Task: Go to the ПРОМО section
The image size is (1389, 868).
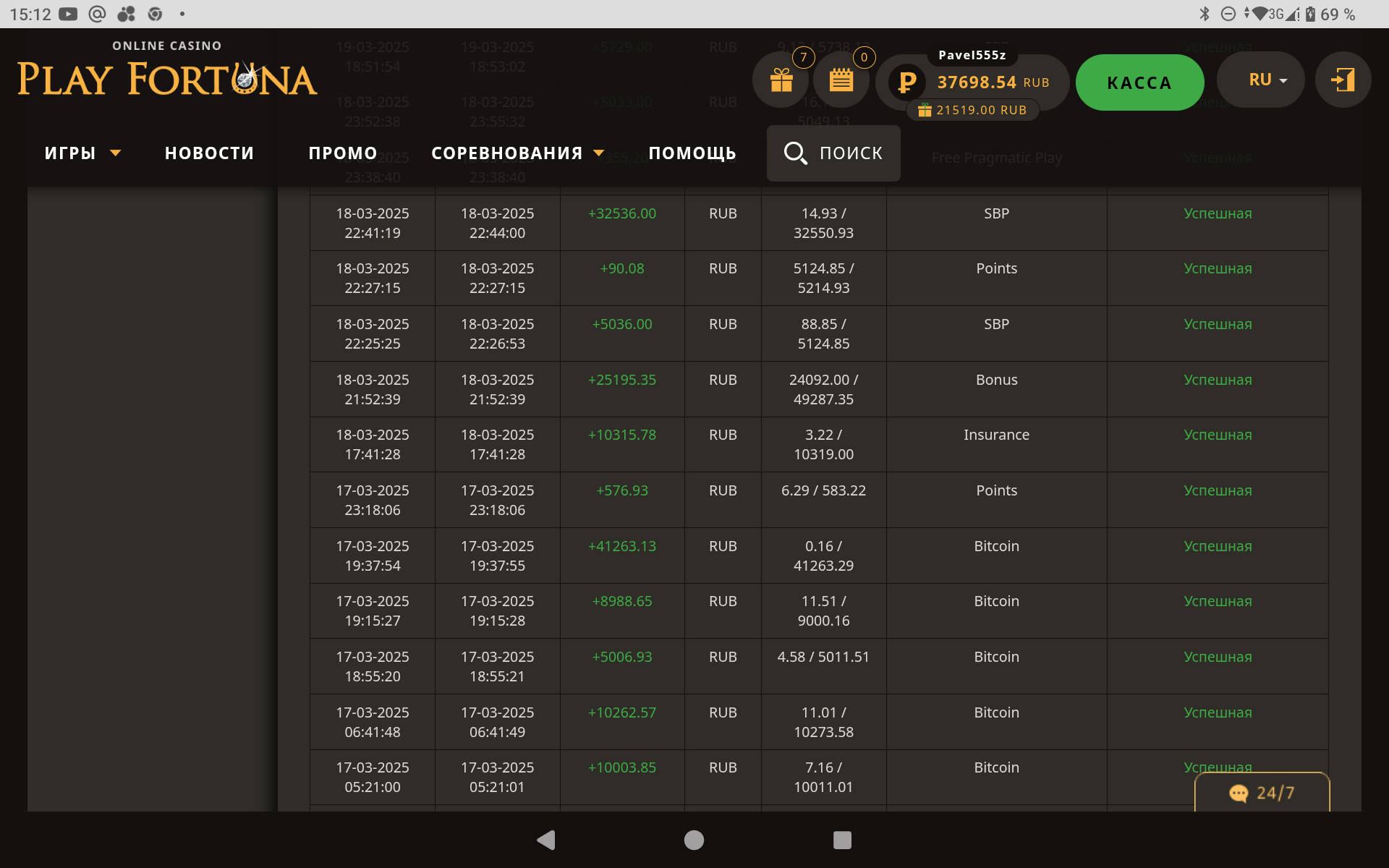Action: tap(343, 153)
